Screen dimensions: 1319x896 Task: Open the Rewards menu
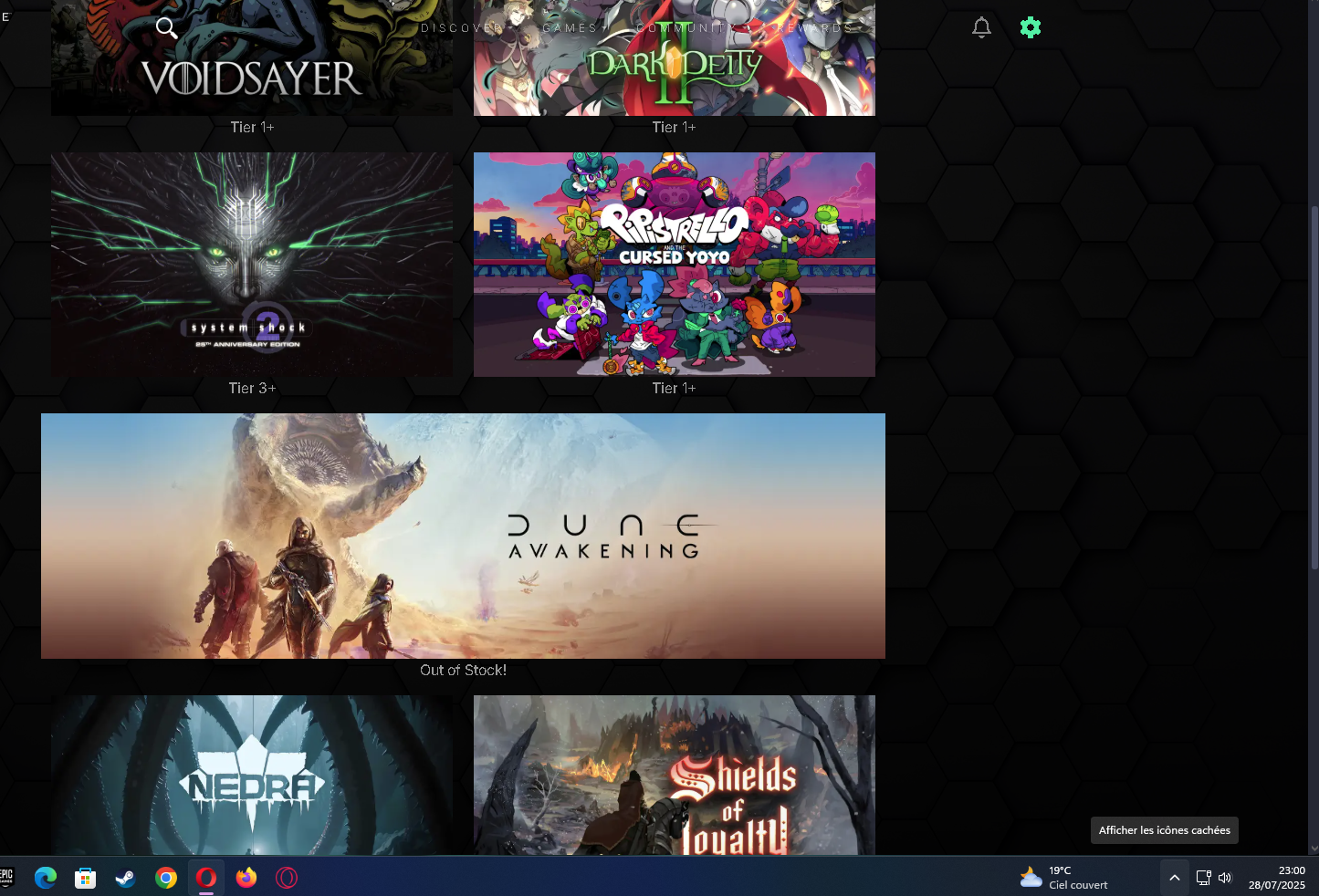coord(814,28)
